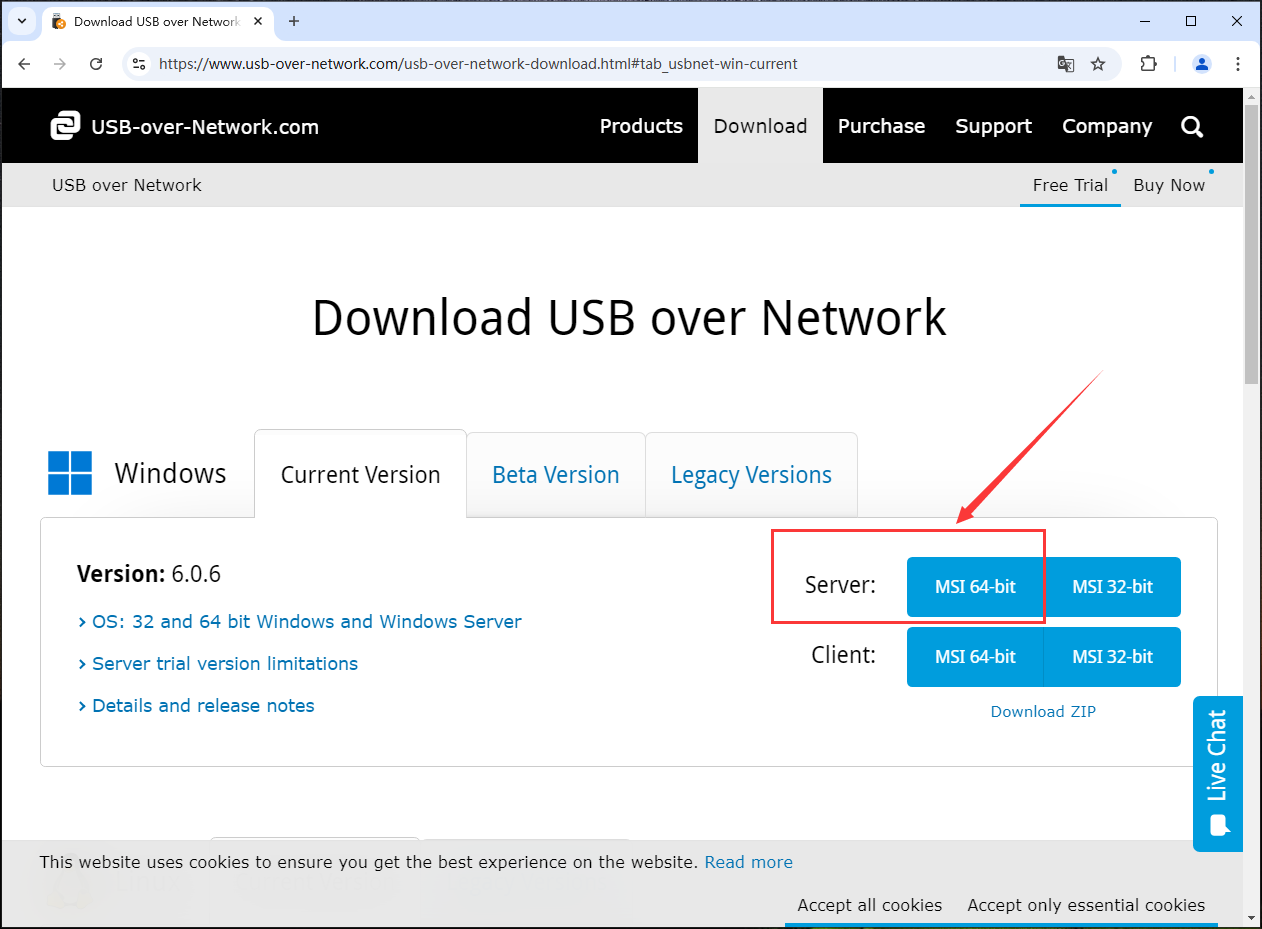Download the Server MSI 64-bit installer

click(975, 587)
